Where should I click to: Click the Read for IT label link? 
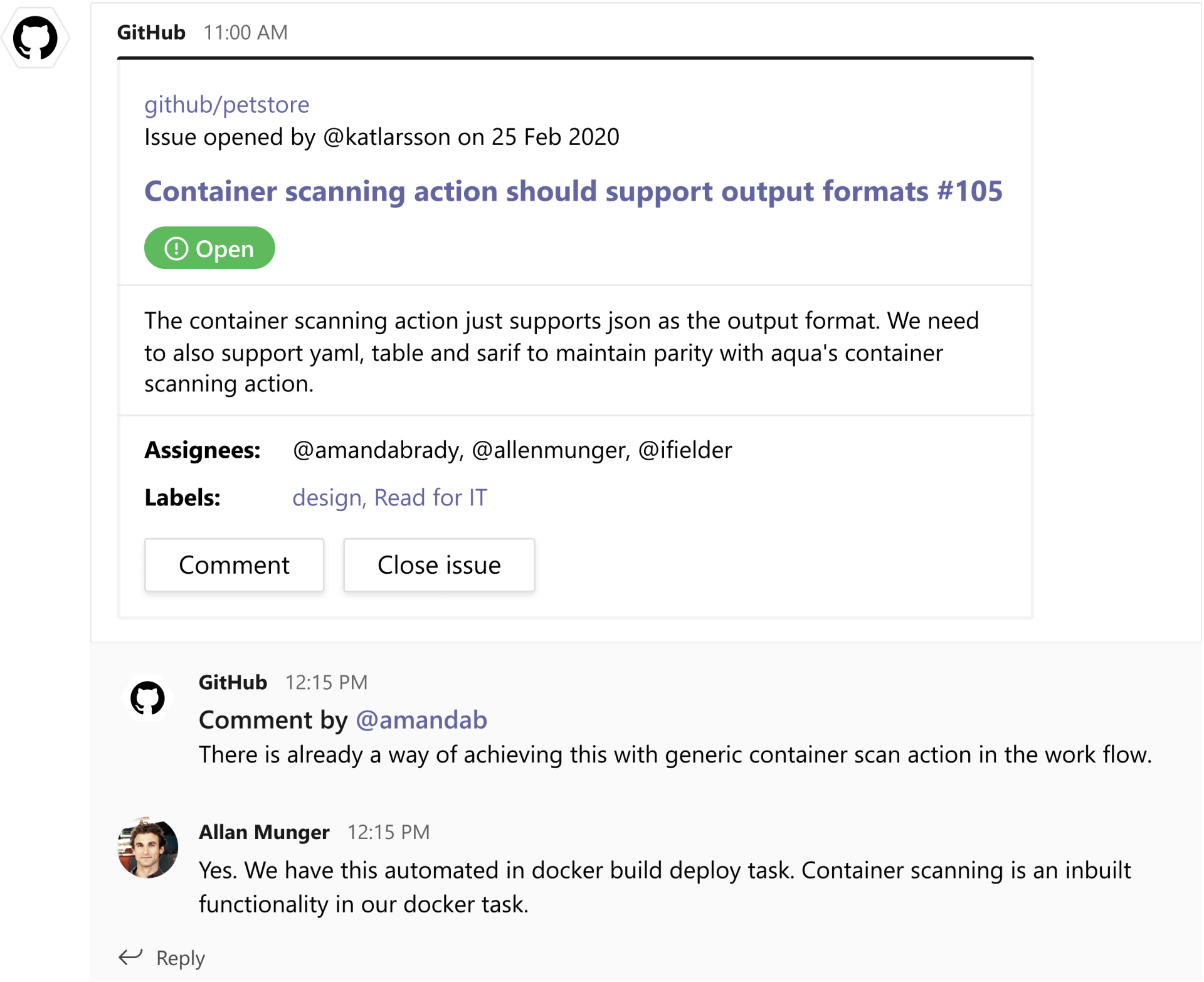430,497
